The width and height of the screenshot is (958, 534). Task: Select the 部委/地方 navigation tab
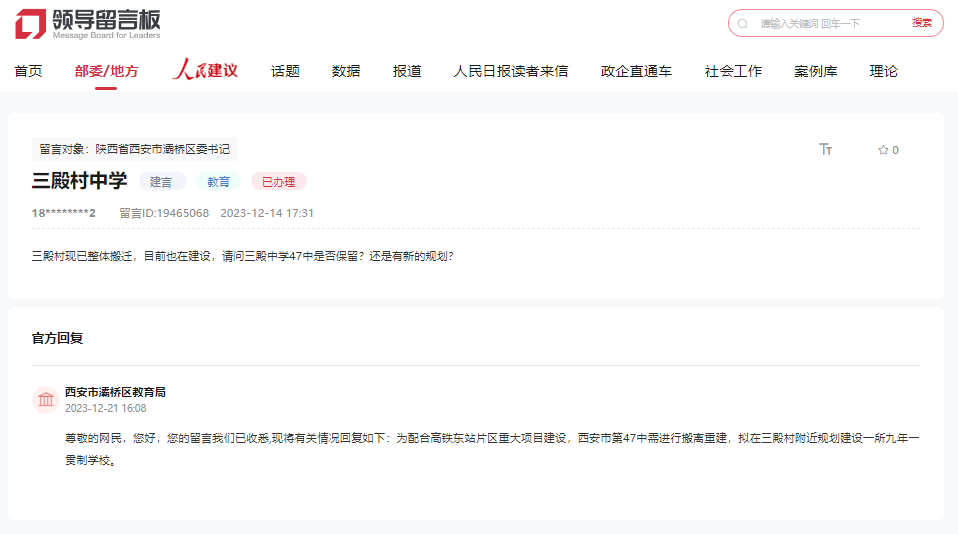(x=106, y=71)
